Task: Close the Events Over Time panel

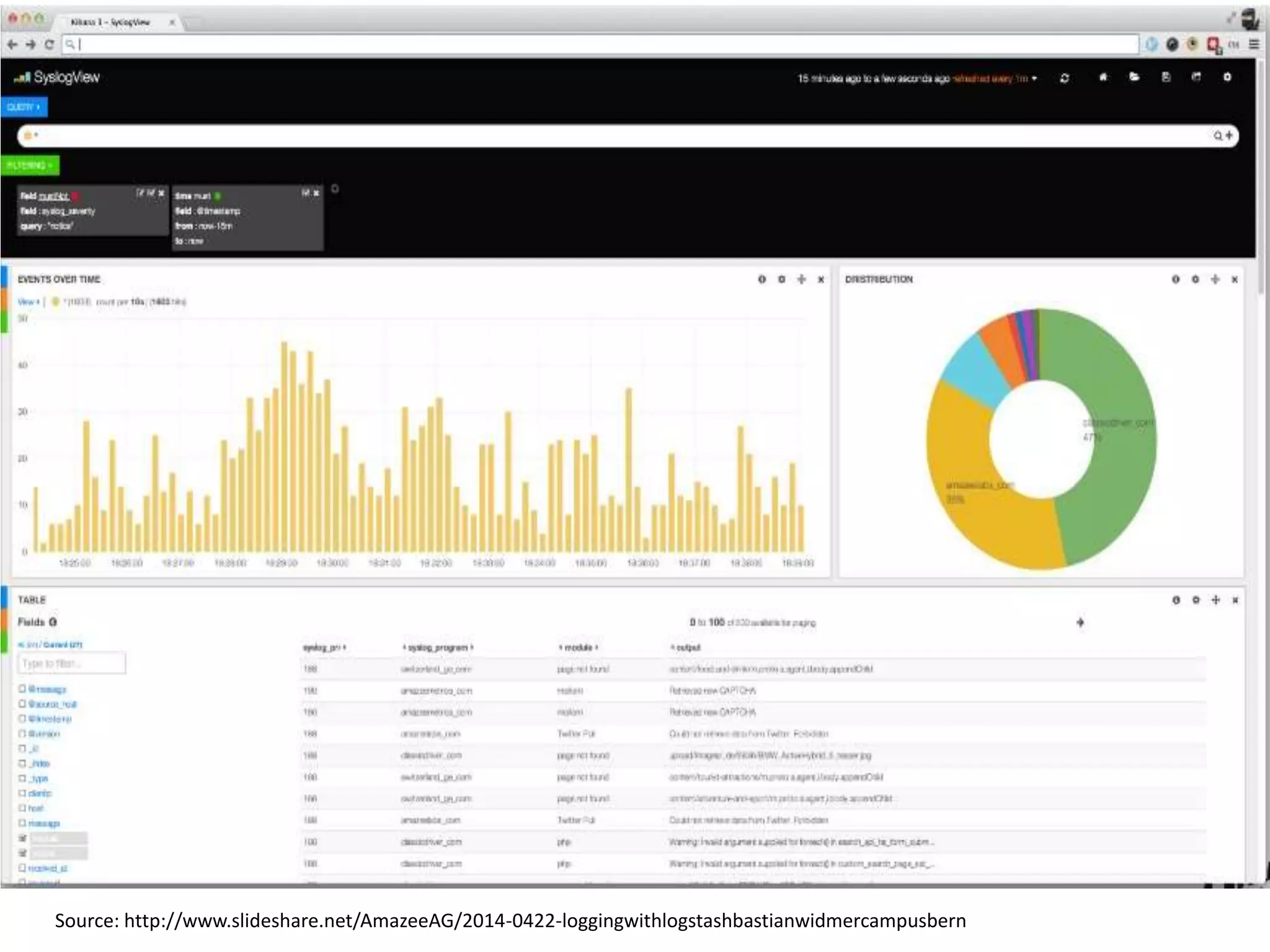Action: coord(821,280)
